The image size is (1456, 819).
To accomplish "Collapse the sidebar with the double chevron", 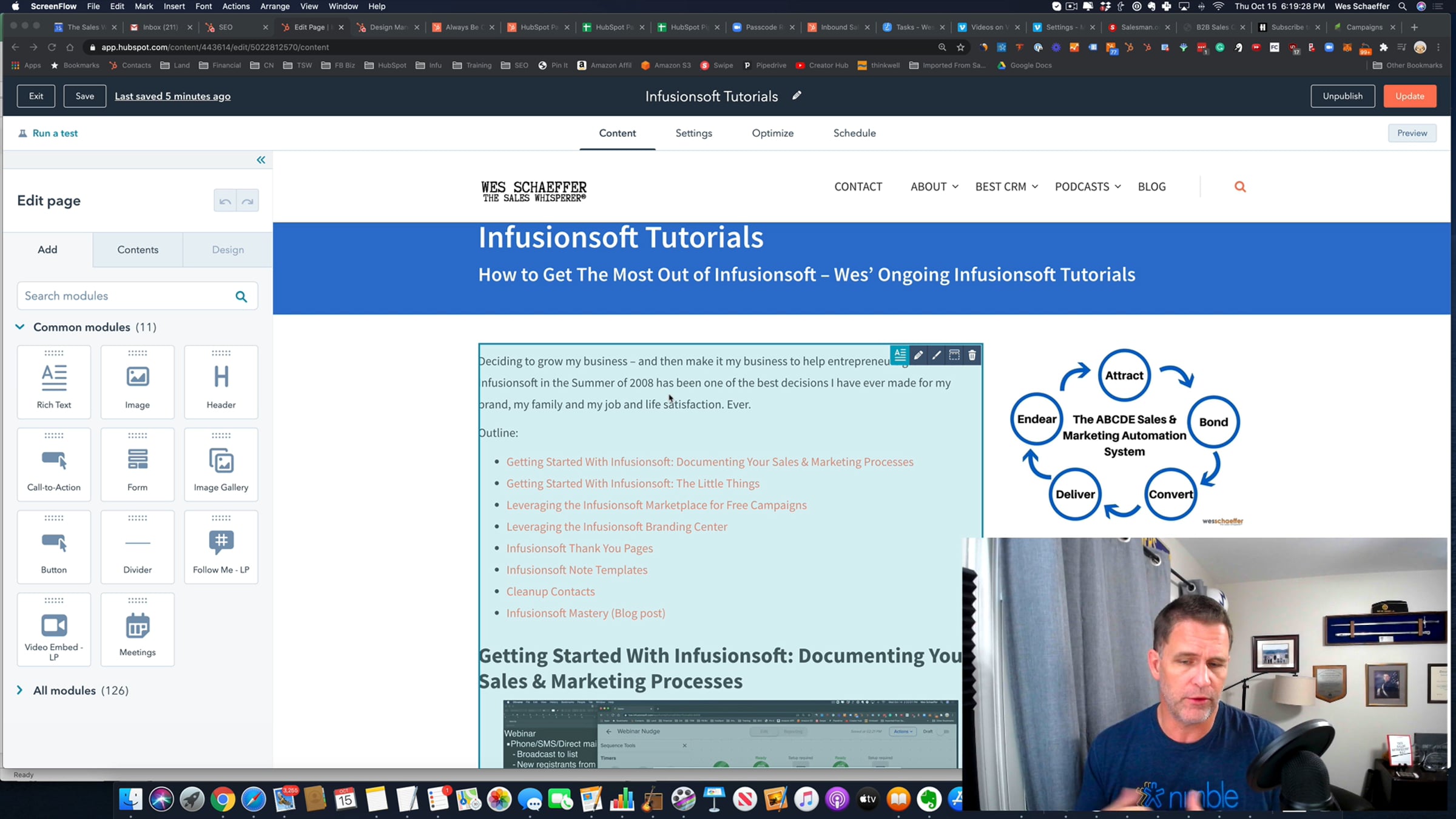I will [261, 160].
